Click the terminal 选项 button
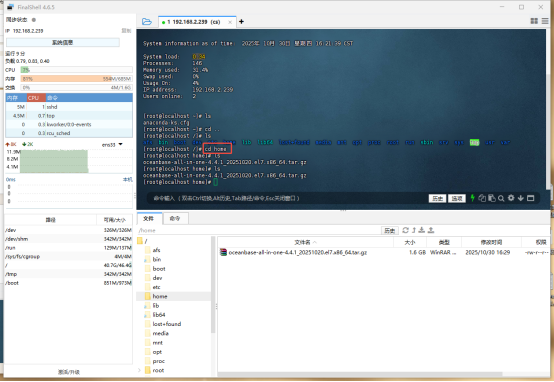 coord(456,198)
